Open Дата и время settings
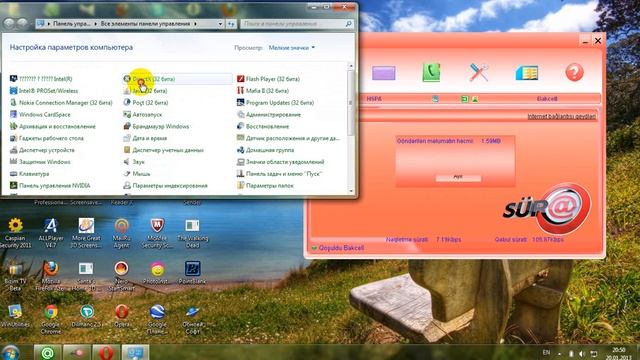Image resolution: width=640 pixels, height=360 pixels. click(145, 138)
